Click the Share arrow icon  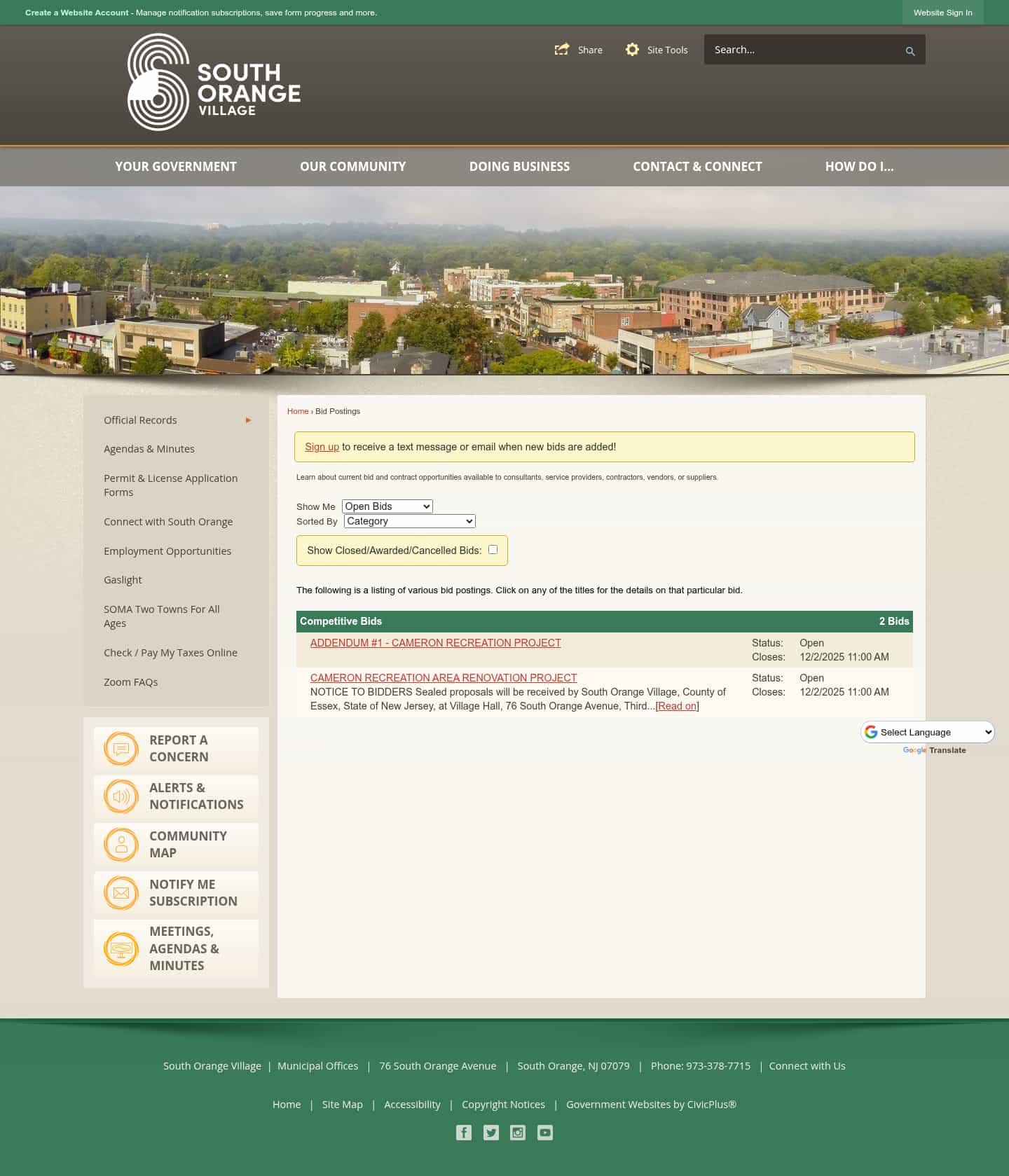tap(562, 50)
